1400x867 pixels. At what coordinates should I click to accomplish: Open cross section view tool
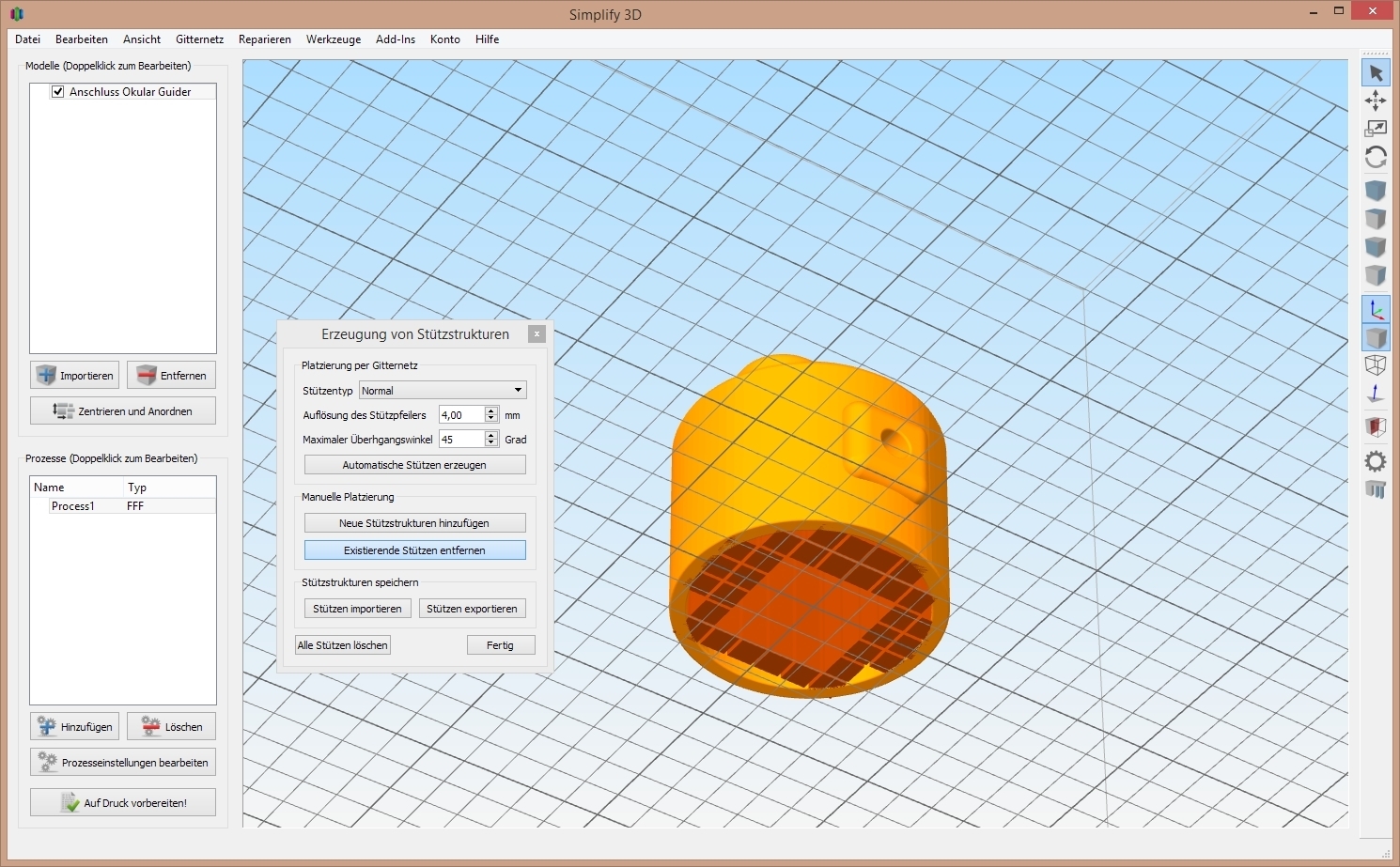(x=1376, y=426)
